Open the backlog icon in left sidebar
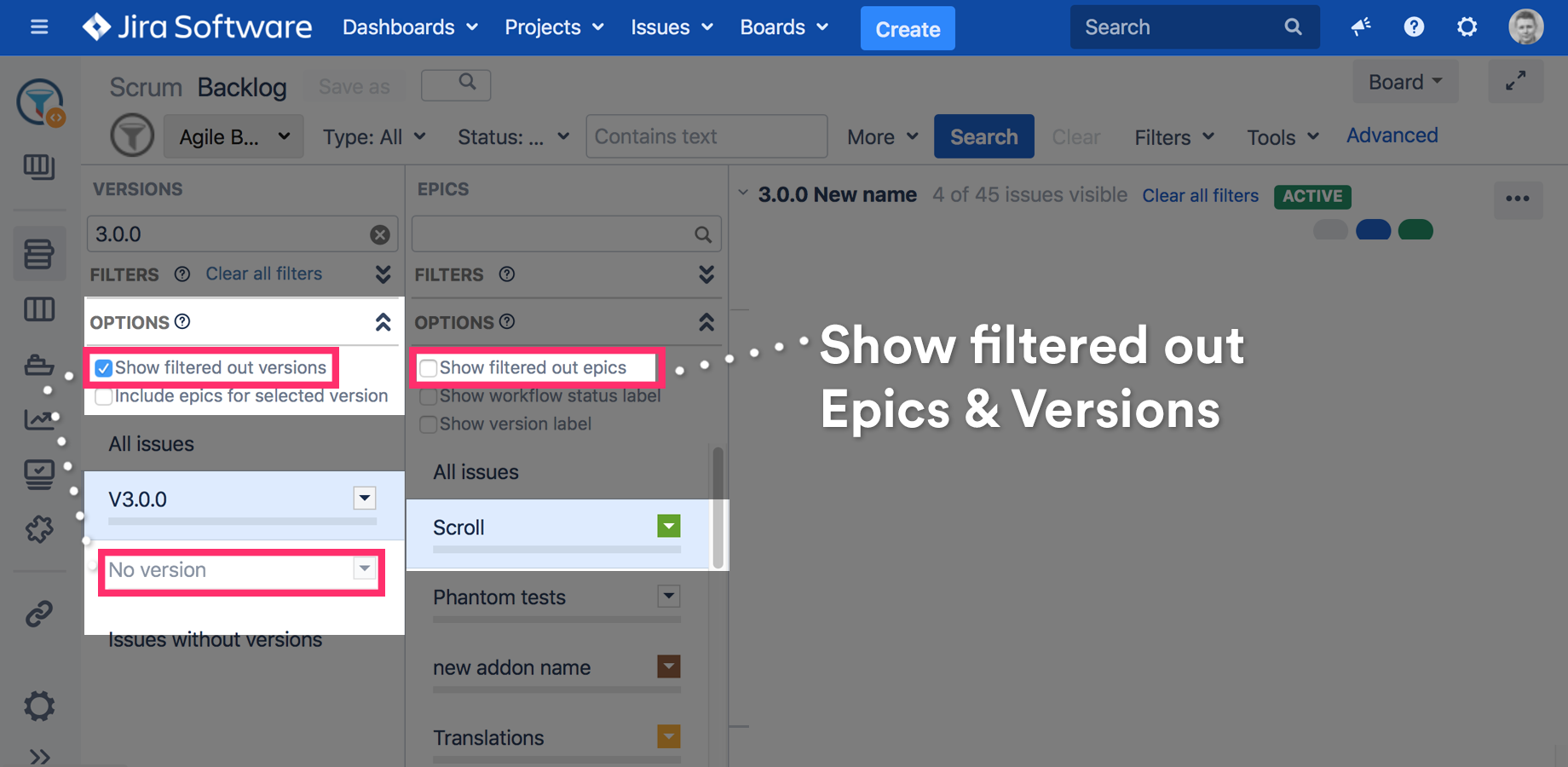This screenshot has width=1568, height=767. point(39,254)
